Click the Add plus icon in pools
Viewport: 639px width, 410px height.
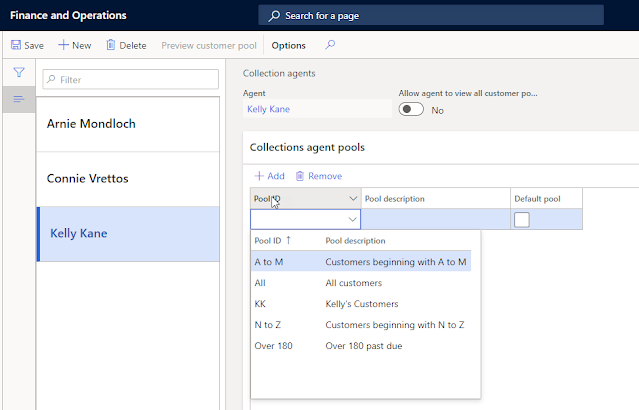tap(259, 176)
